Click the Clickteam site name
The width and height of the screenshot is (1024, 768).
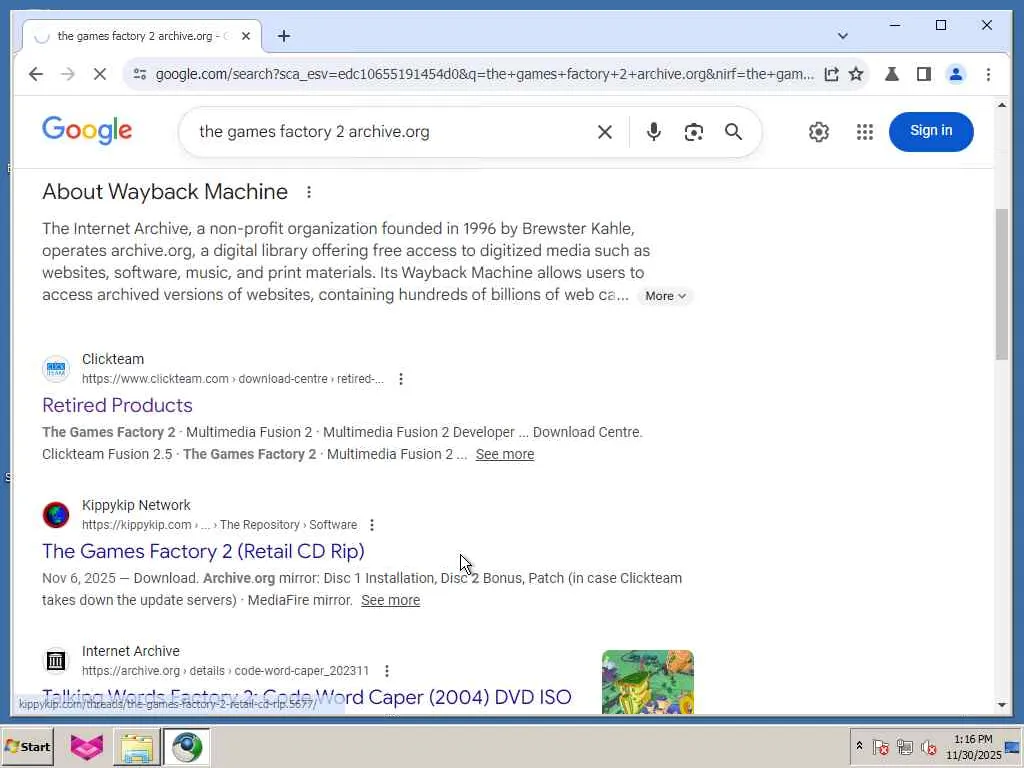(x=113, y=359)
